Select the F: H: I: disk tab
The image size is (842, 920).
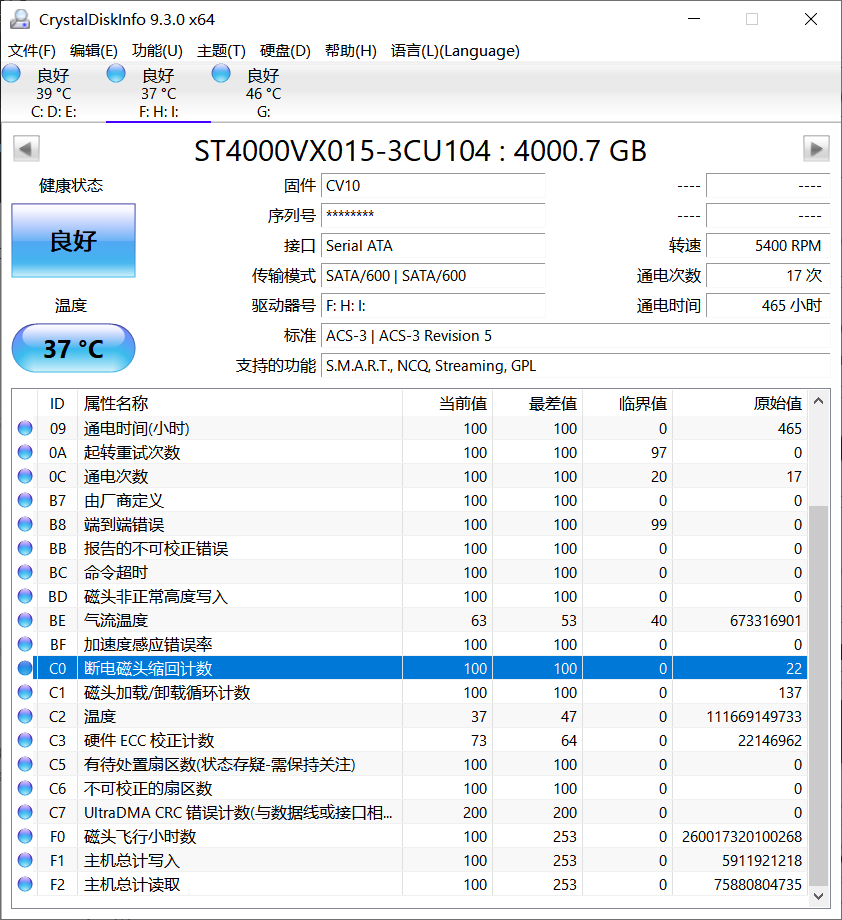[158, 93]
